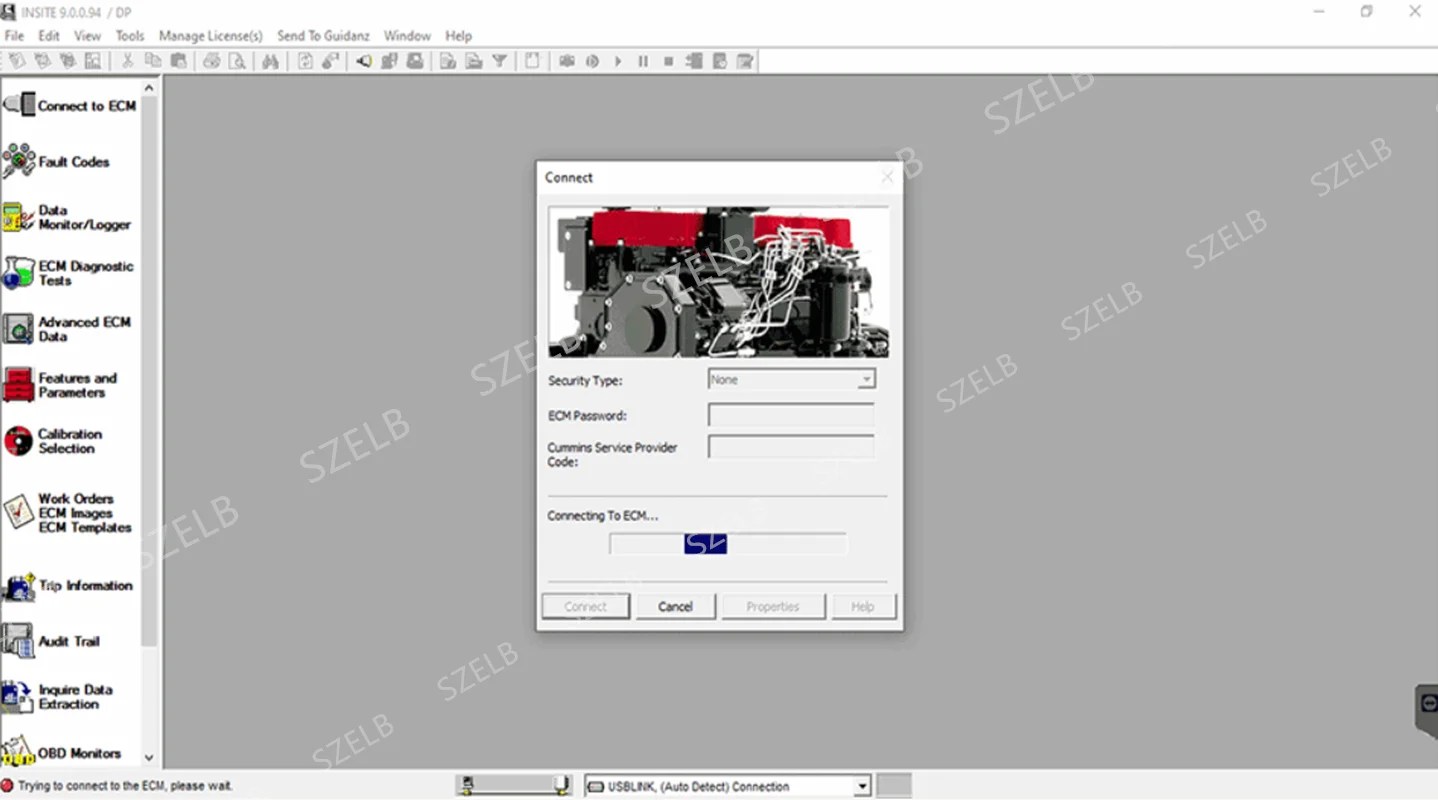This screenshot has height=800, width=1438.
Task: Click the binoculars Find toolbar icon
Action: (x=270, y=62)
